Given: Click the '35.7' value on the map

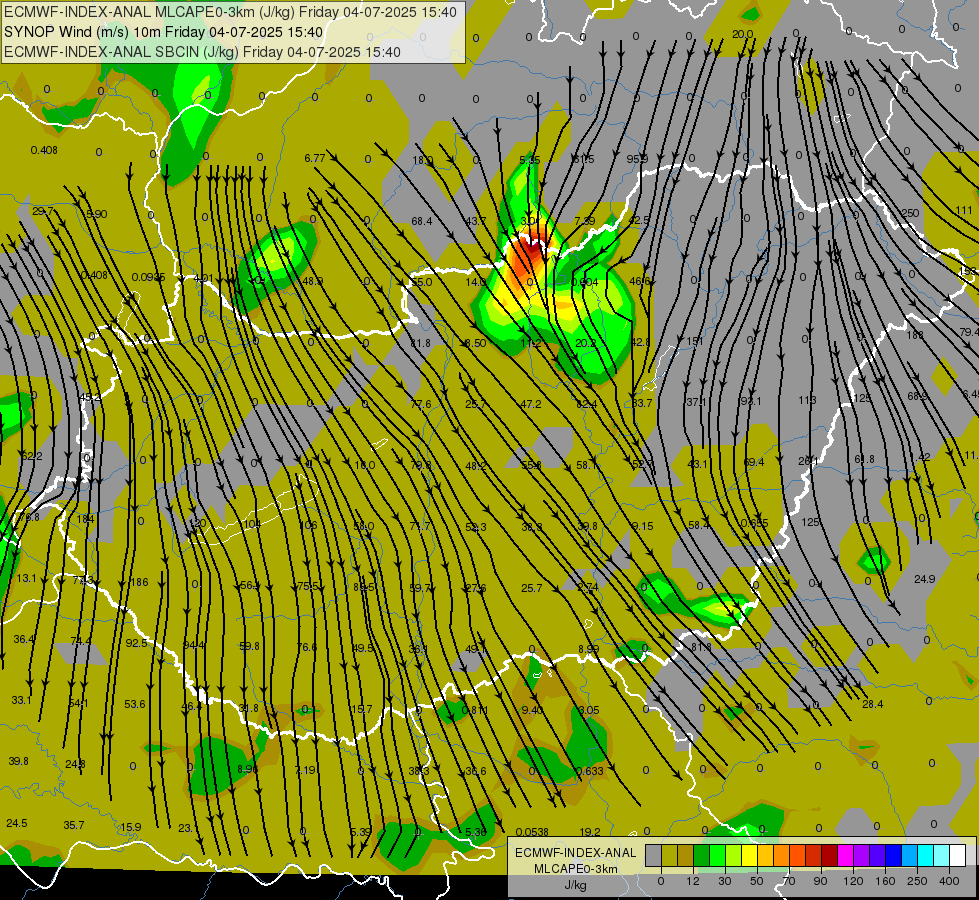Looking at the screenshot, I should coord(74,825).
